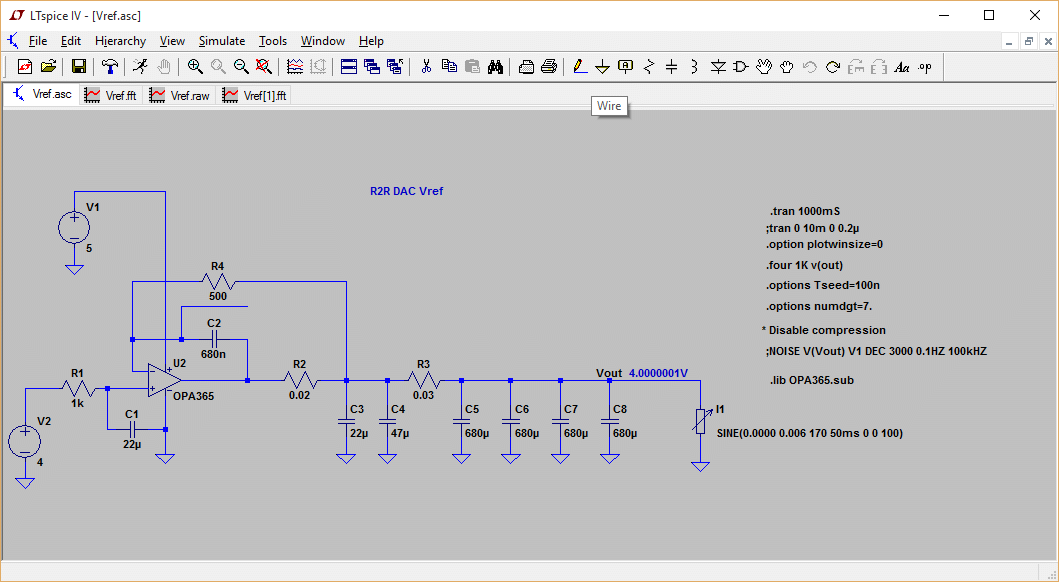Click the .option plotwinsize=0 directive

(x=824, y=244)
